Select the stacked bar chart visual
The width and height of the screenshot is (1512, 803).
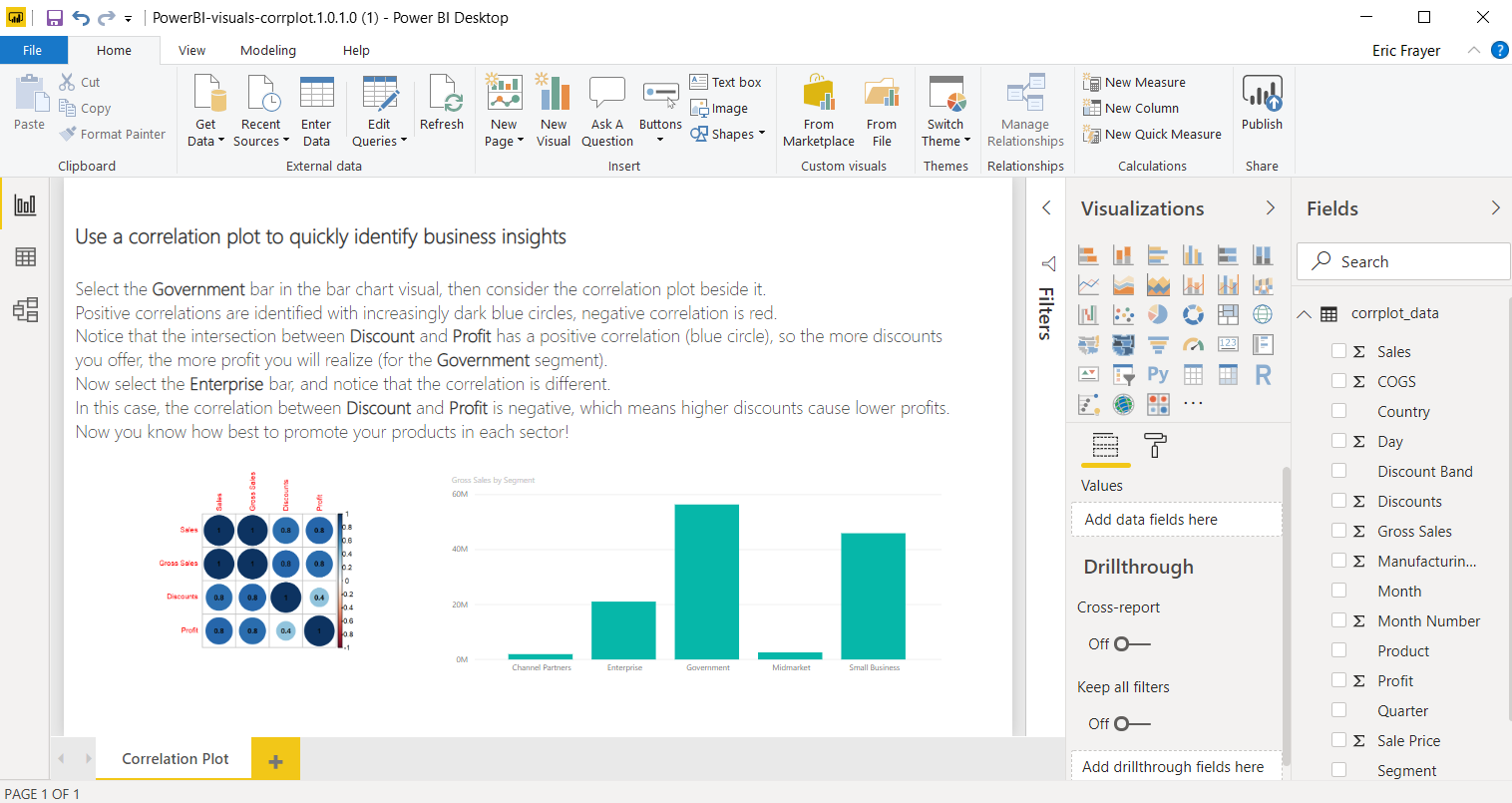(x=1088, y=255)
